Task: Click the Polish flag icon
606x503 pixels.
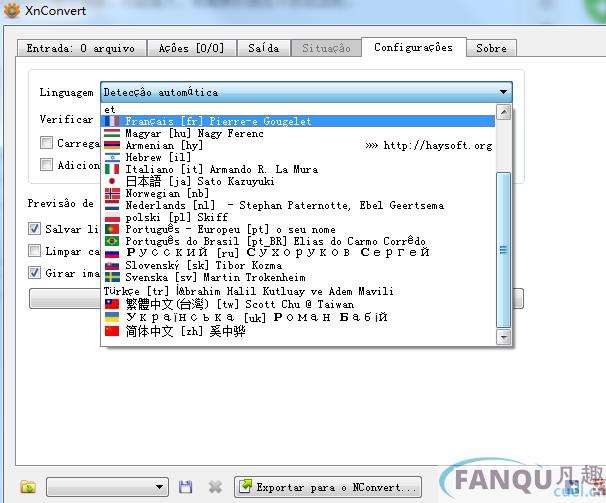Action: (x=112, y=217)
